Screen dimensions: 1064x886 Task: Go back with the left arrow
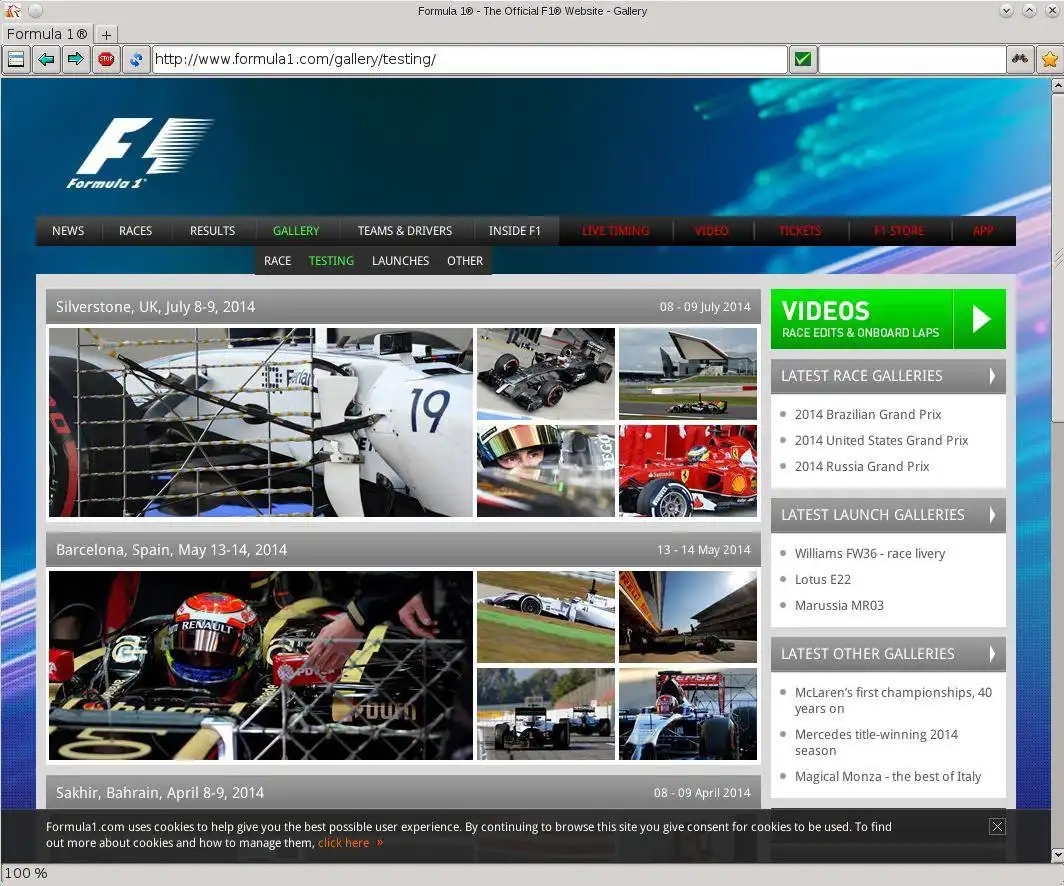click(x=46, y=60)
